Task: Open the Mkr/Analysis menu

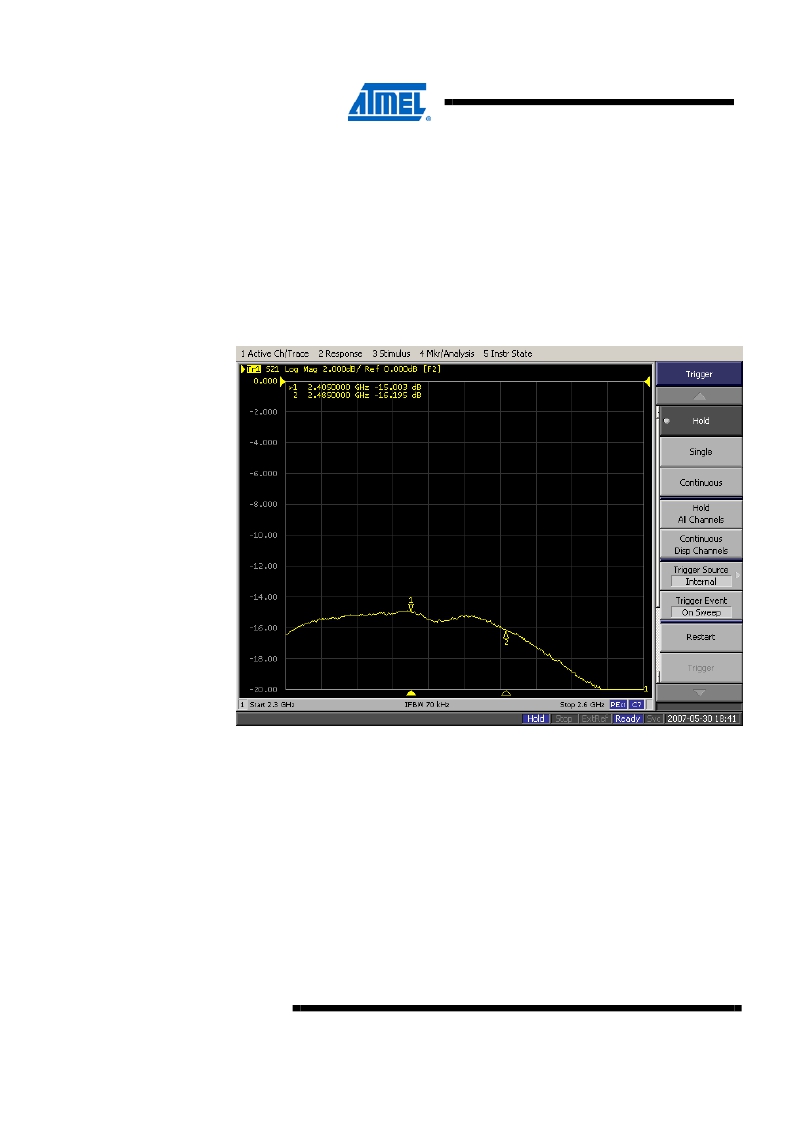Action: pyautogui.click(x=447, y=354)
